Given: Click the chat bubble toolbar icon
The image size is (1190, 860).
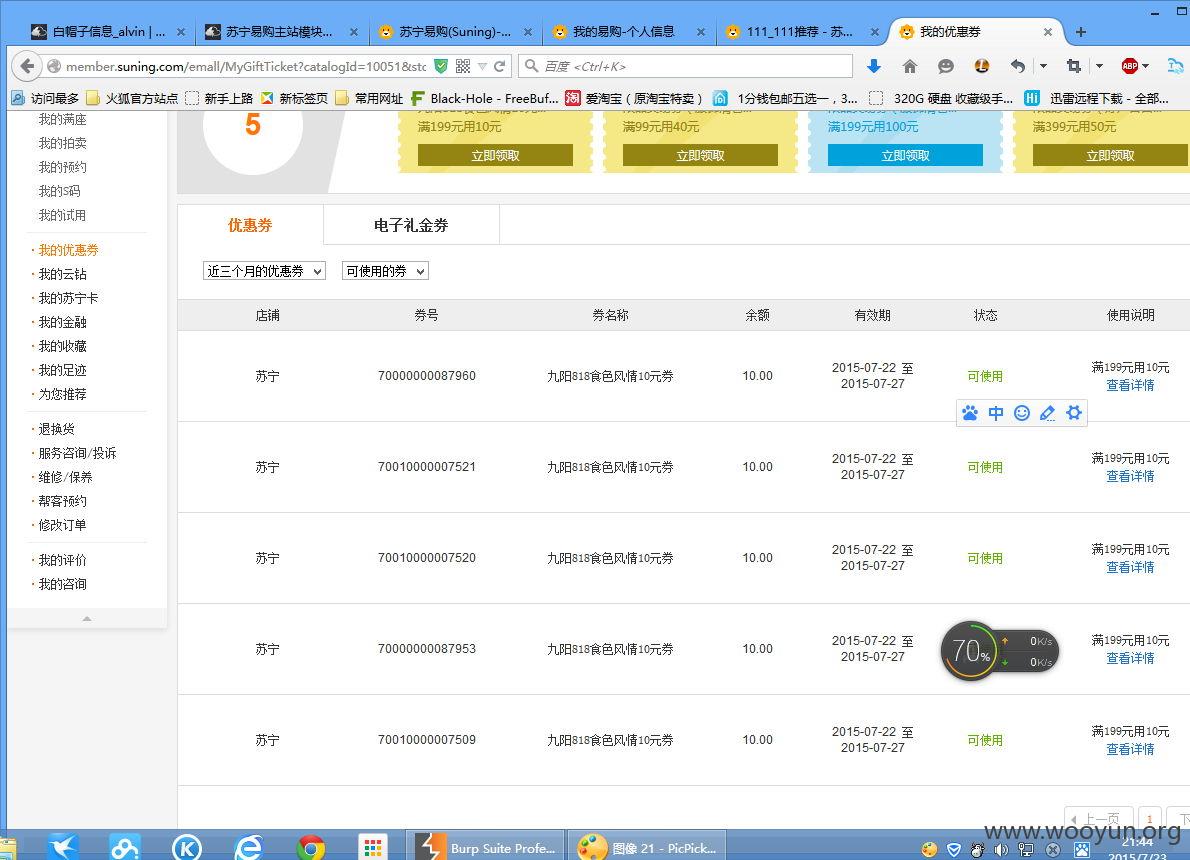Looking at the screenshot, I should tap(946, 66).
